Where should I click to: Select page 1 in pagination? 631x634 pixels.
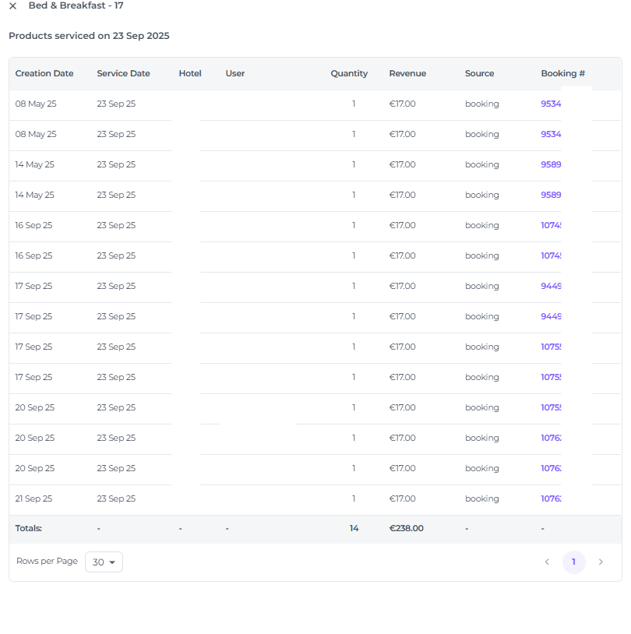point(573,562)
